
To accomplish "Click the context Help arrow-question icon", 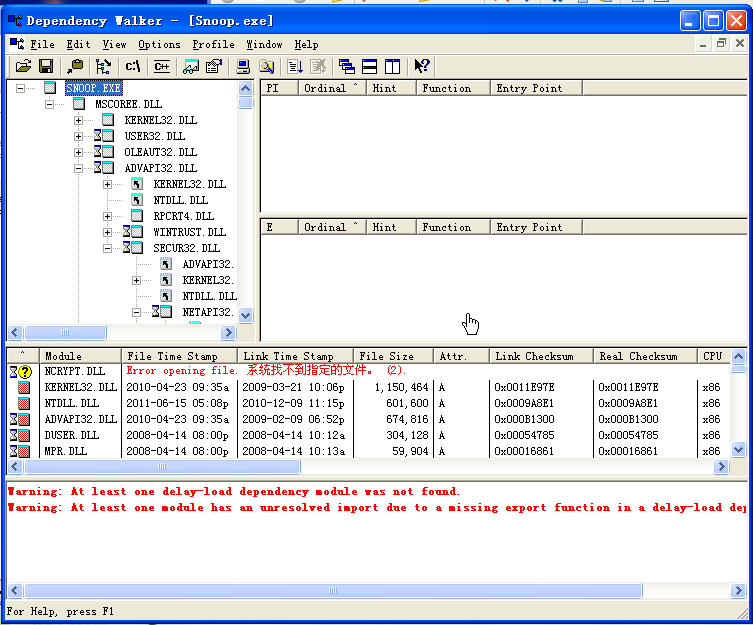I will tap(422, 66).
